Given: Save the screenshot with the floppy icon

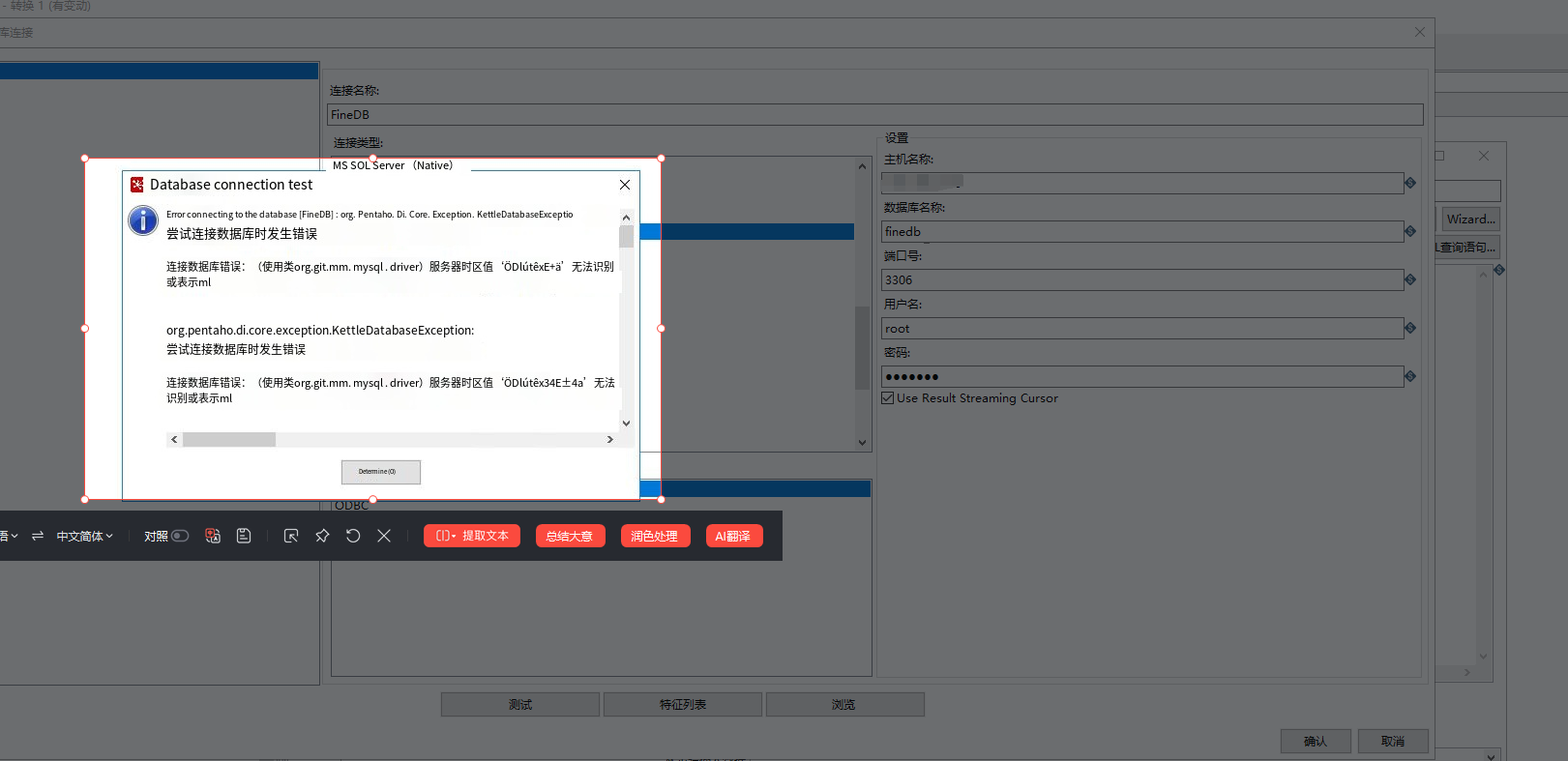Looking at the screenshot, I should click(x=244, y=536).
